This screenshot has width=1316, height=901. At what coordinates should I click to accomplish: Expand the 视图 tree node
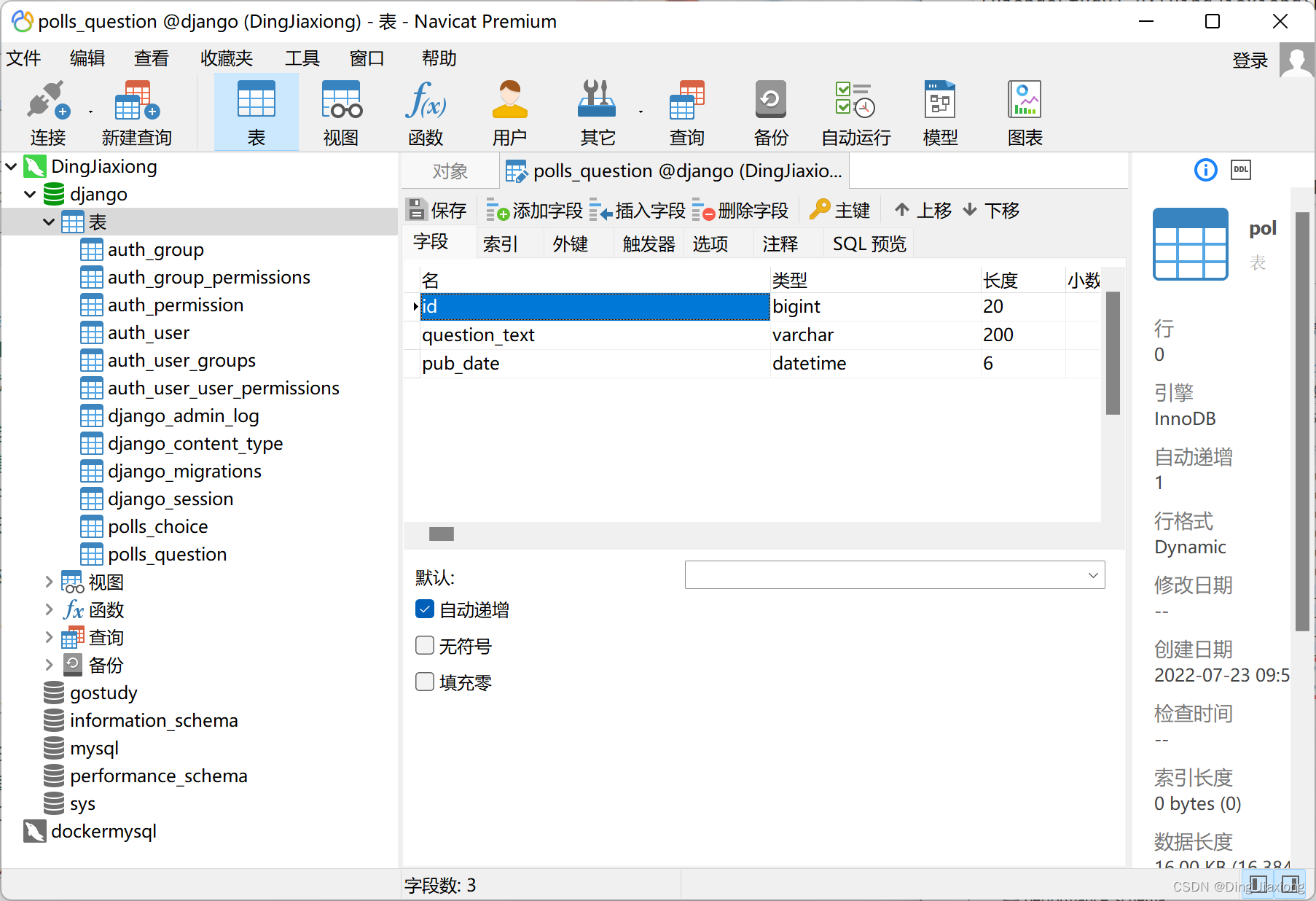[48, 582]
